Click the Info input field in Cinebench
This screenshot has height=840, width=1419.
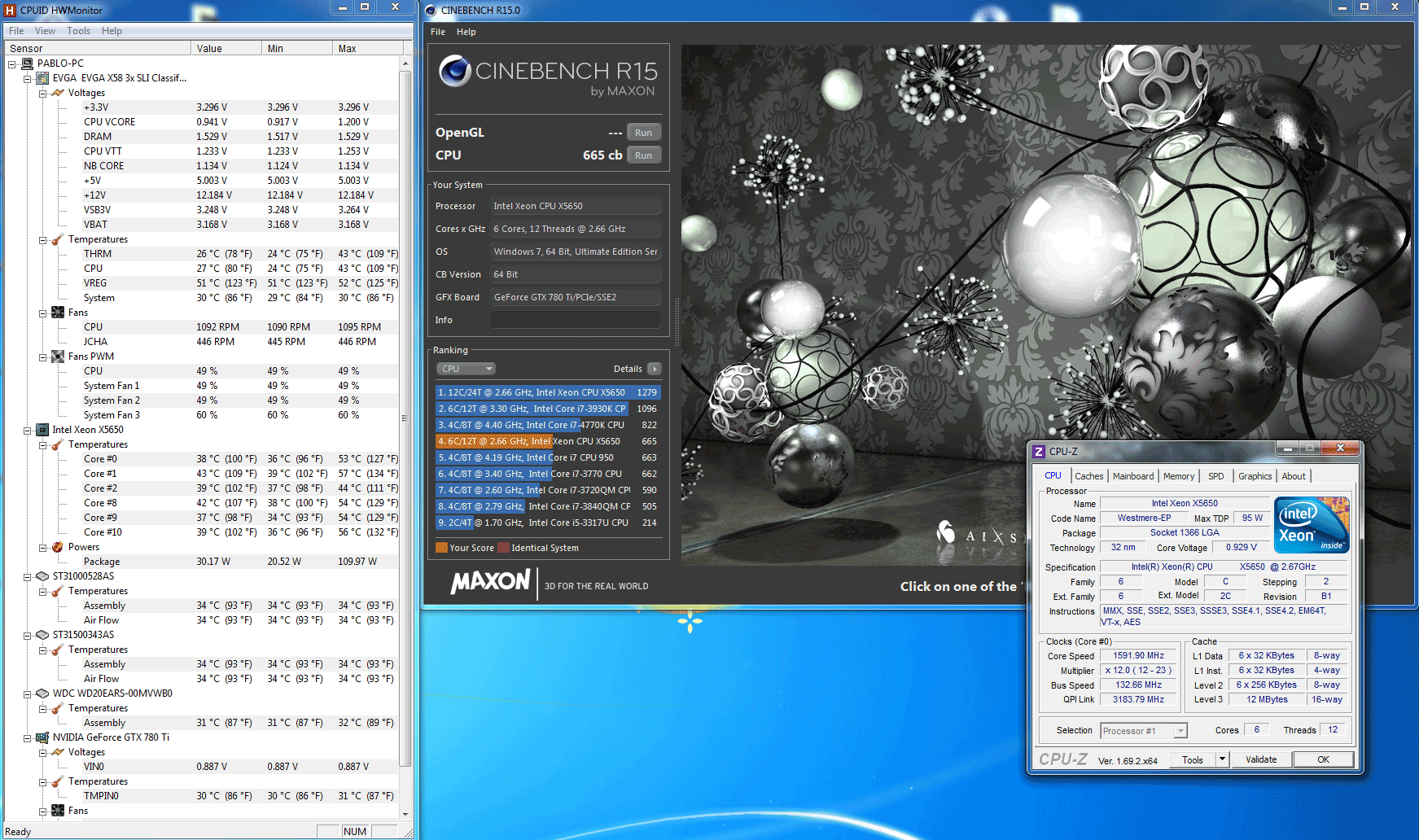point(575,320)
